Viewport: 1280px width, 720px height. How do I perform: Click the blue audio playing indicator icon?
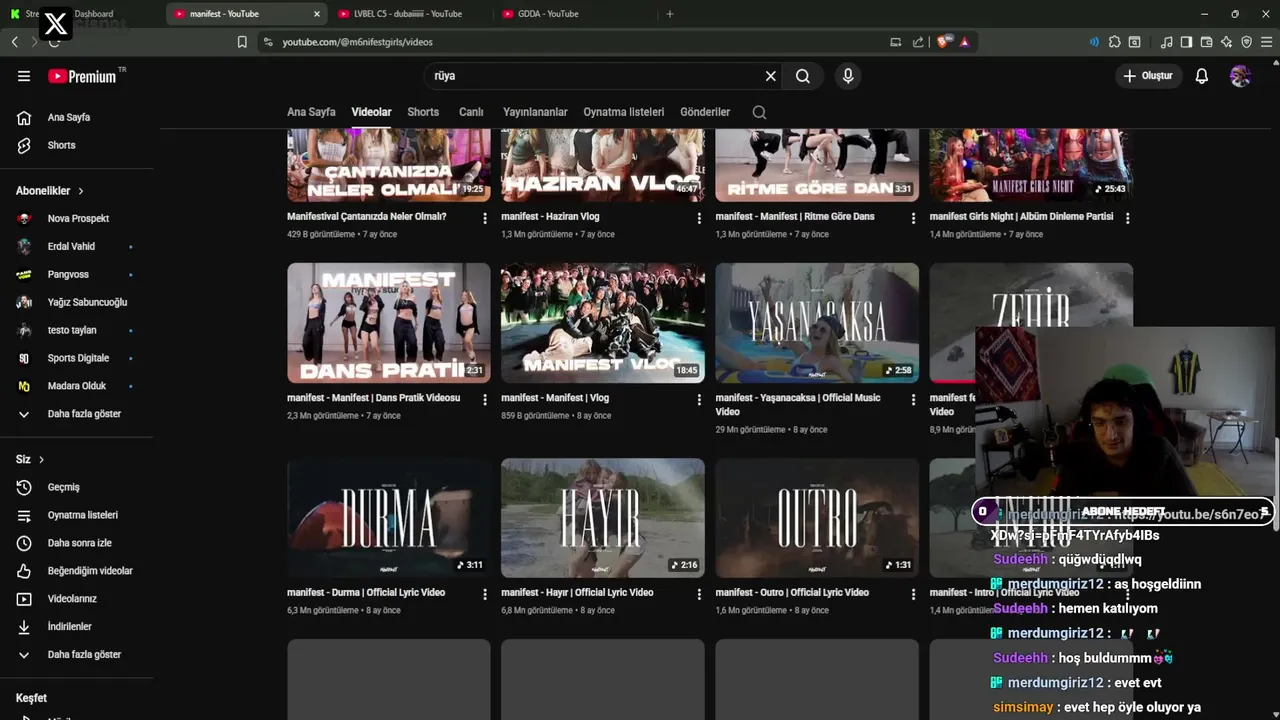click(x=1094, y=42)
